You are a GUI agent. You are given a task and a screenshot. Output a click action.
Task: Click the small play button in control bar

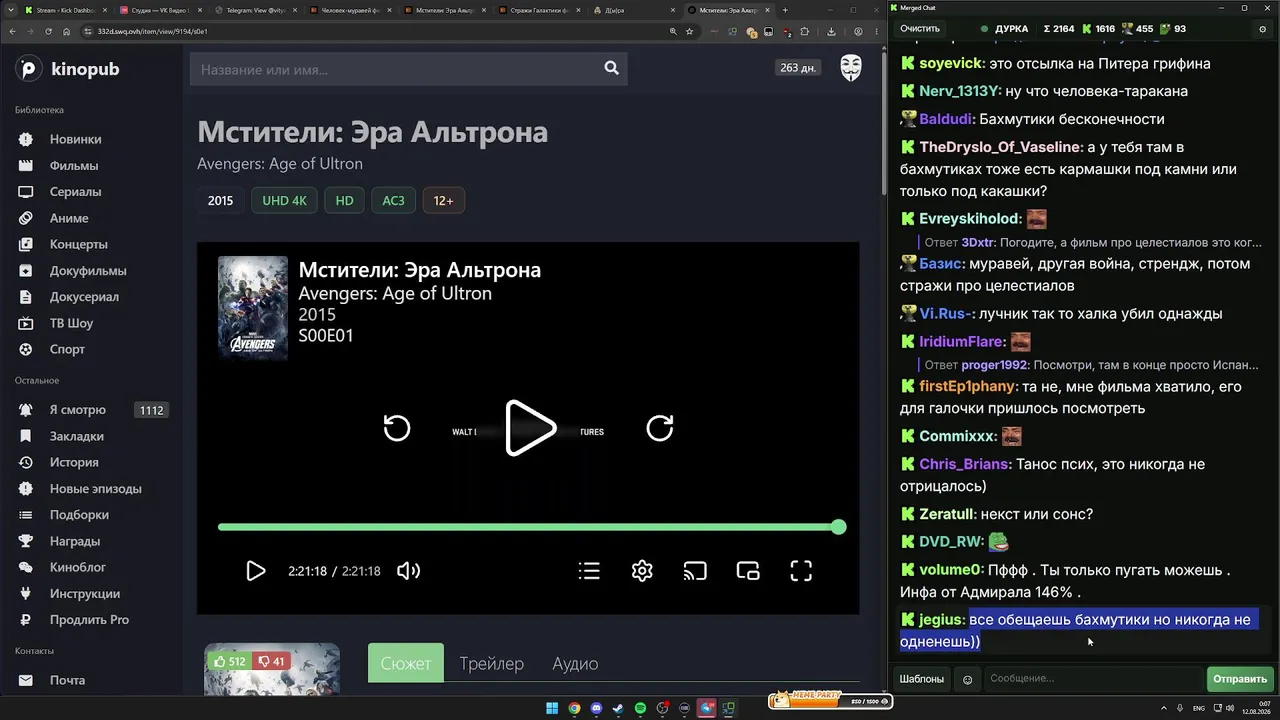coord(256,571)
